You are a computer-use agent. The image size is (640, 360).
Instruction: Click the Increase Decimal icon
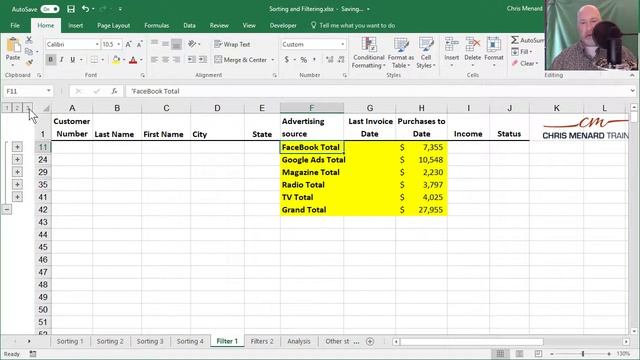[x=329, y=60]
